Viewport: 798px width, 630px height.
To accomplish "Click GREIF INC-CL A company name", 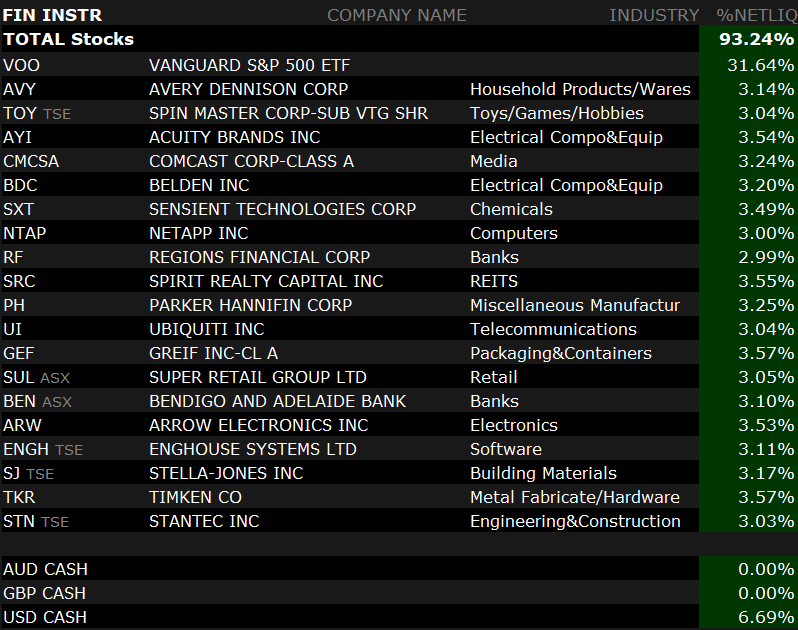I will 213,353.
